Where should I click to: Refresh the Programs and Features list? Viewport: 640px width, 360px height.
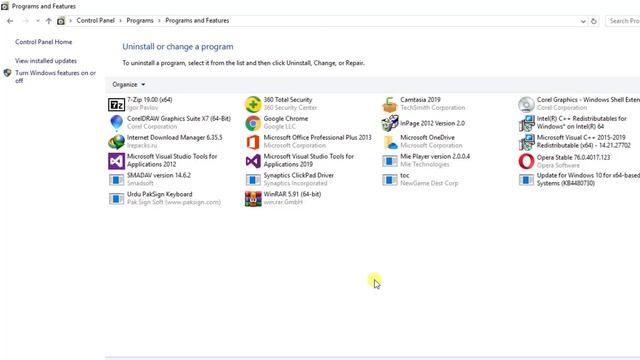(x=594, y=21)
